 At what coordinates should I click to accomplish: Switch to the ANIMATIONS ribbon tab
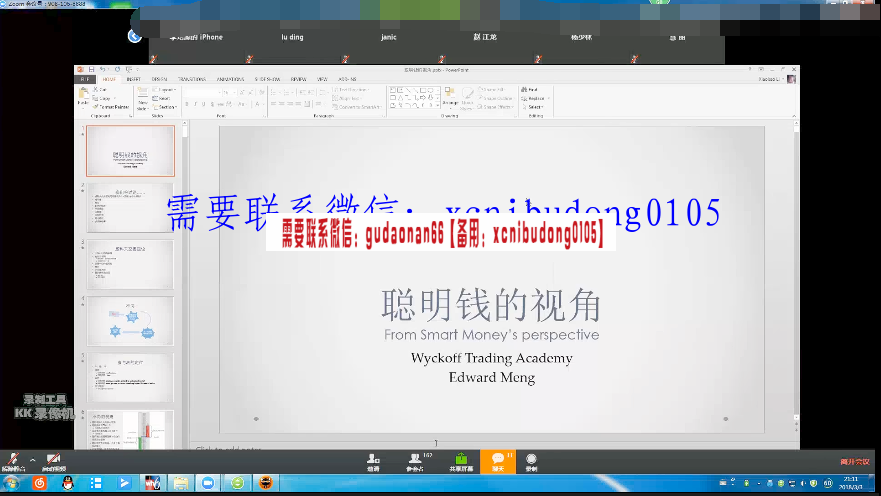point(230,79)
